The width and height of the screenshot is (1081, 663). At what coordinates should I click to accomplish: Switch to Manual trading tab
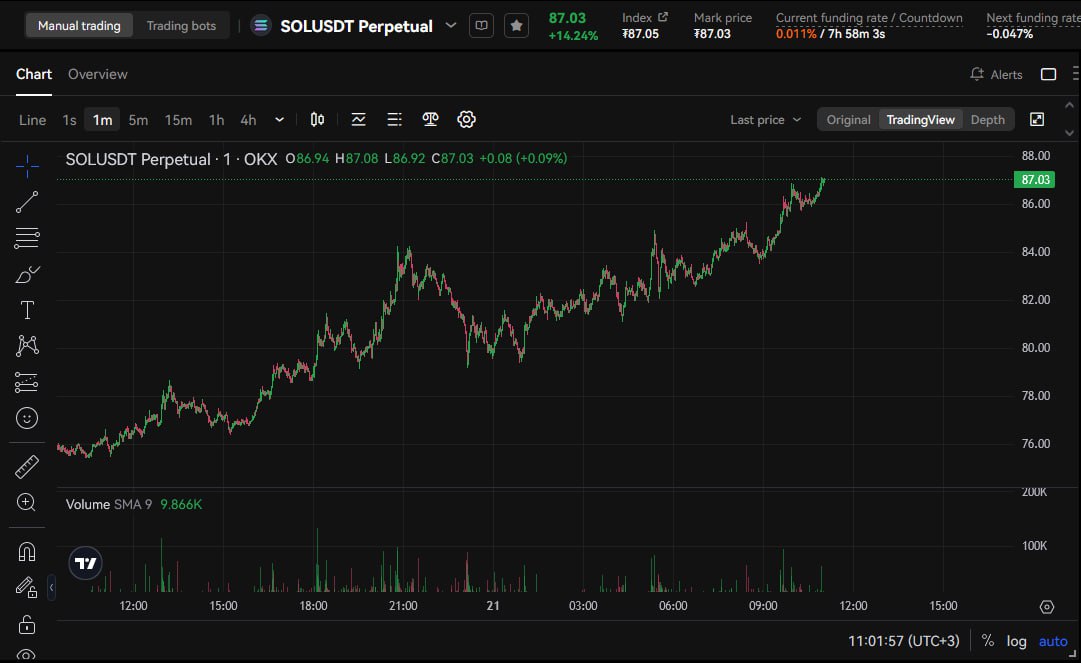(x=79, y=26)
